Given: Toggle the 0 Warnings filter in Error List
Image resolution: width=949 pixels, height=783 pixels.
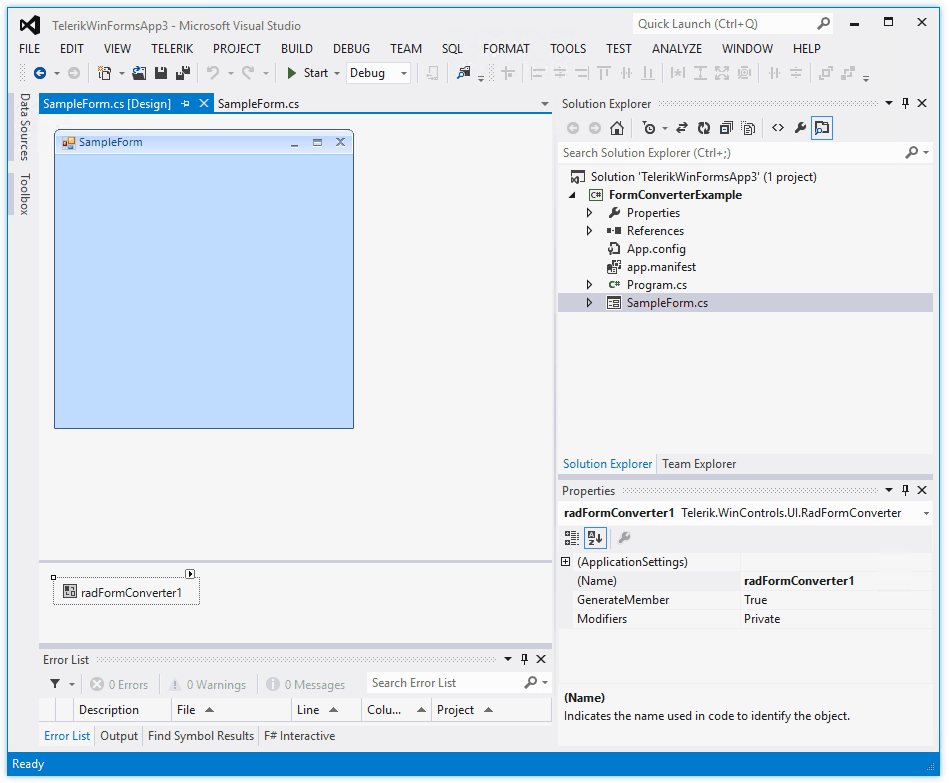Looking at the screenshot, I should coord(207,684).
